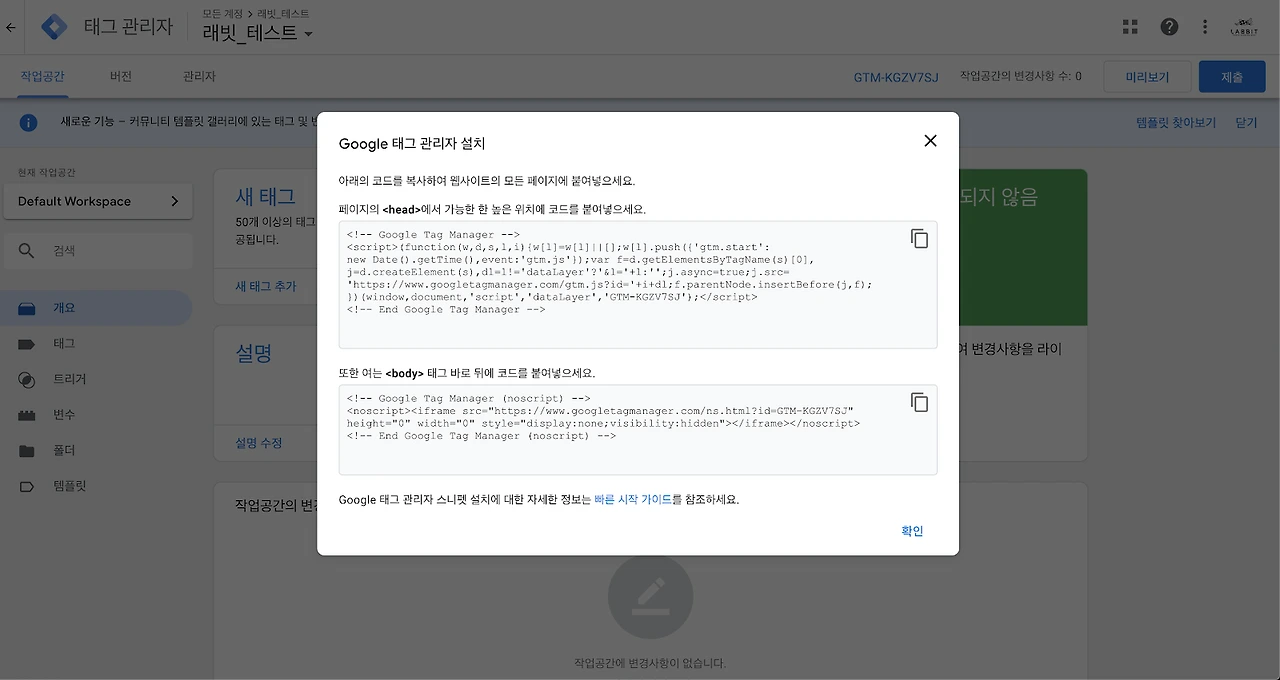Click the Tag Manager logo icon
1280x680 pixels.
point(54,27)
